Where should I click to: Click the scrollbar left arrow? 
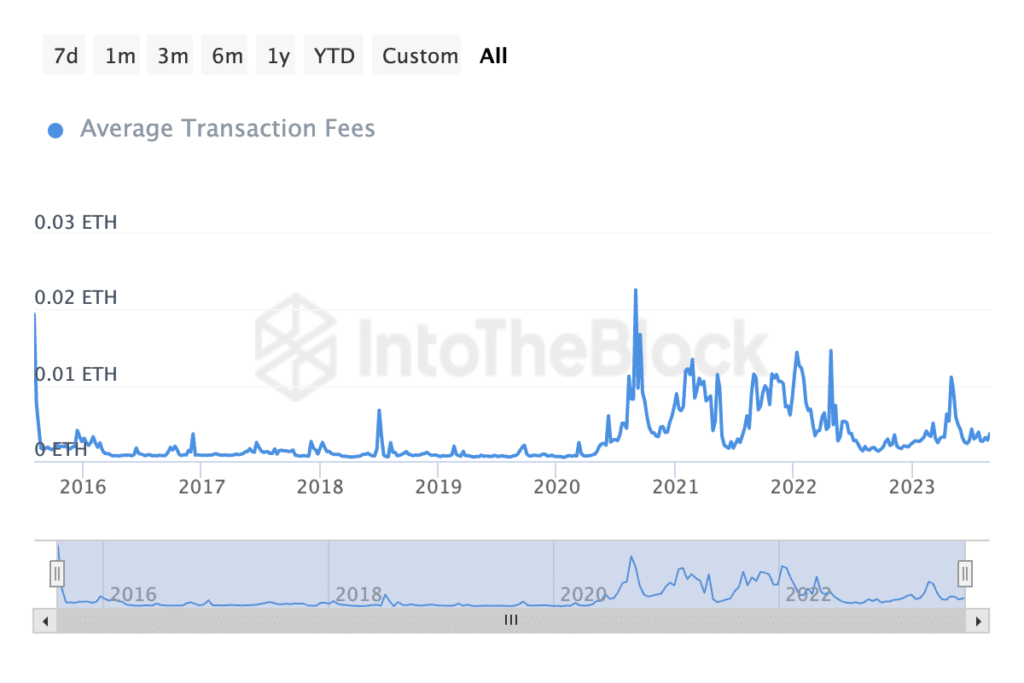coord(45,621)
